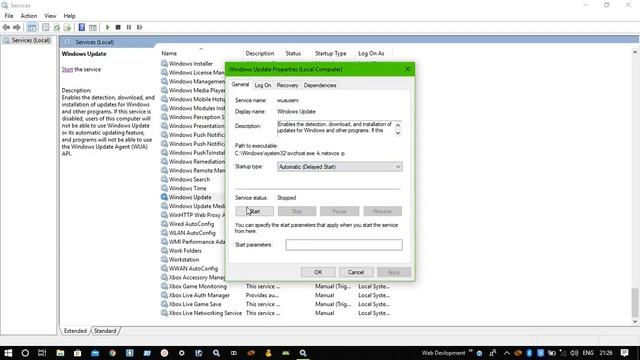Click the Status column header
This screenshot has height=360, width=640.
click(293, 53)
